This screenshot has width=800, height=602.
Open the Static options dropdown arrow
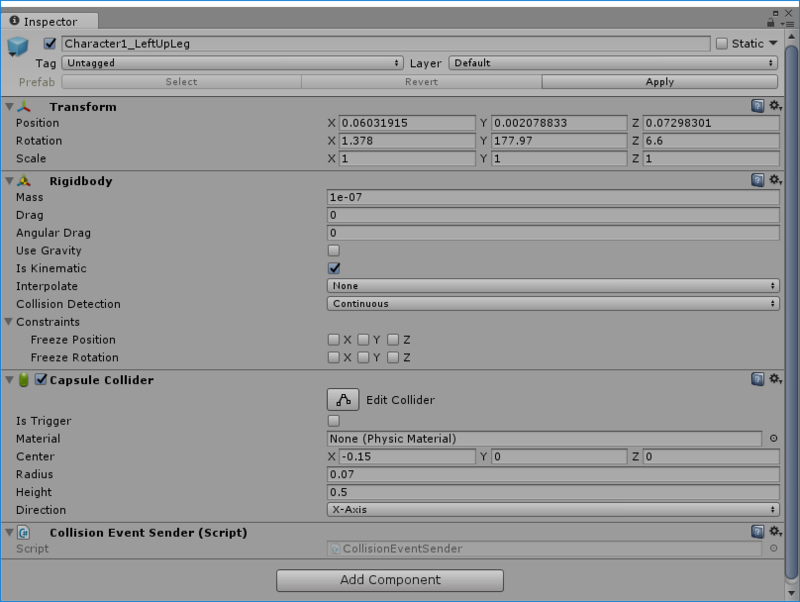[773, 43]
